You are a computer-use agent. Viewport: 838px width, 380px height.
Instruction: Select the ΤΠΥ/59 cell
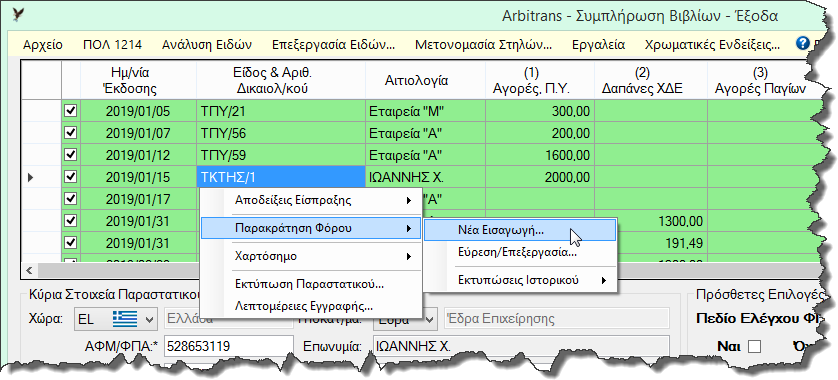click(x=281, y=155)
